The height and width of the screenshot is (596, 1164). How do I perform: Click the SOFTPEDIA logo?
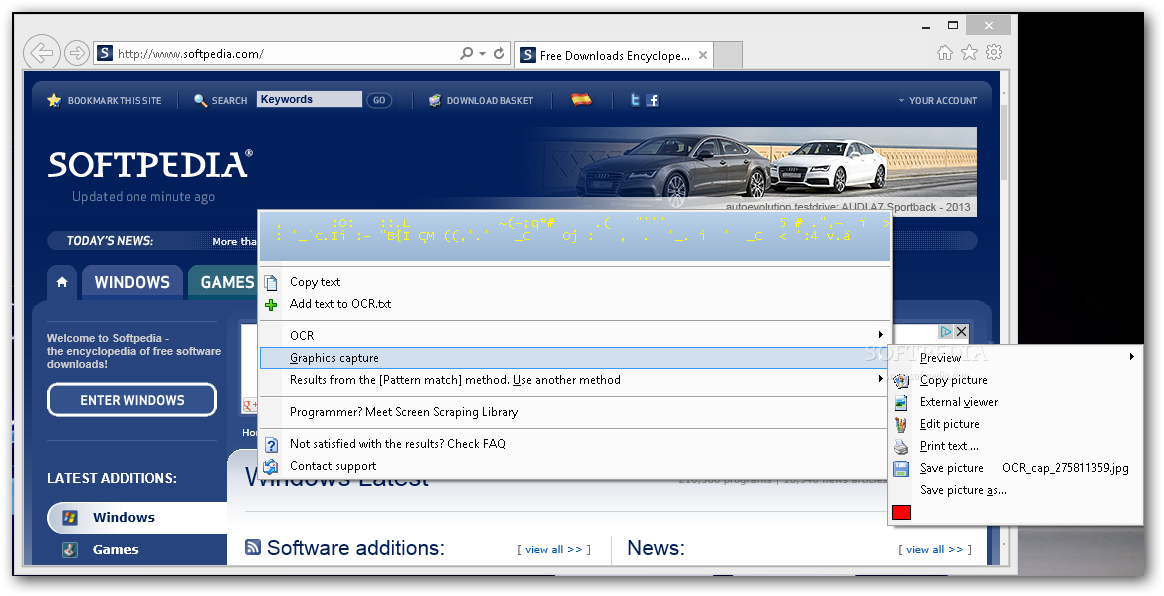click(150, 164)
